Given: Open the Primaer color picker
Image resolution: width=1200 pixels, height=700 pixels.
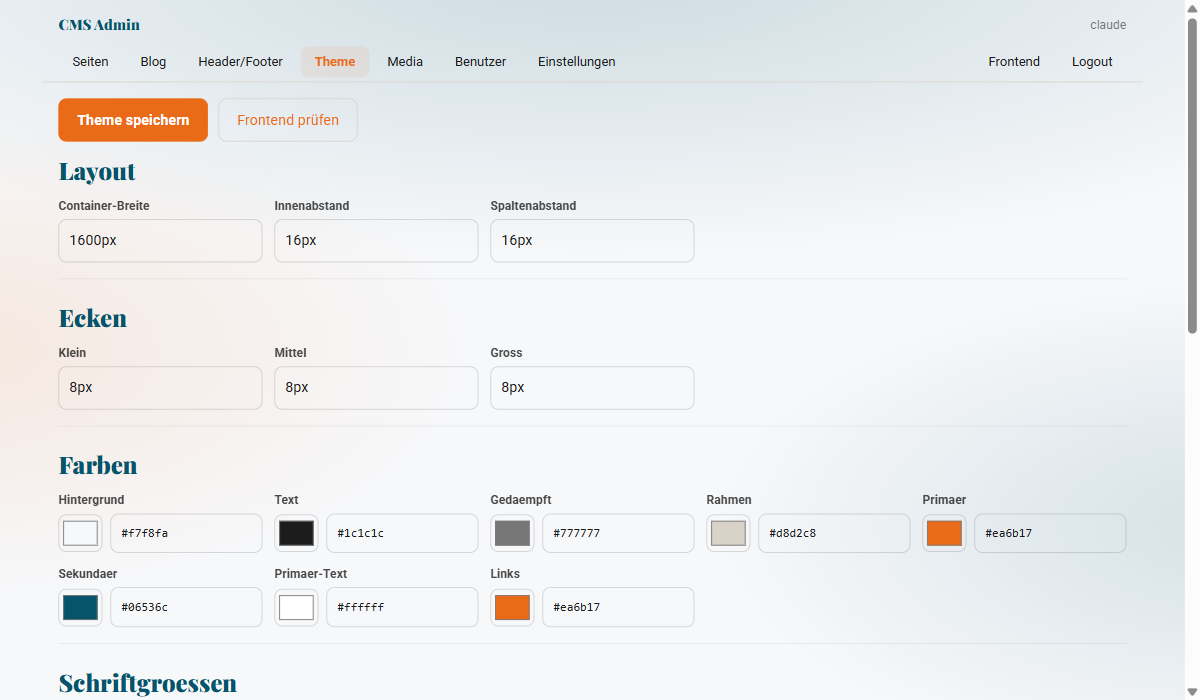Looking at the screenshot, I should (944, 533).
